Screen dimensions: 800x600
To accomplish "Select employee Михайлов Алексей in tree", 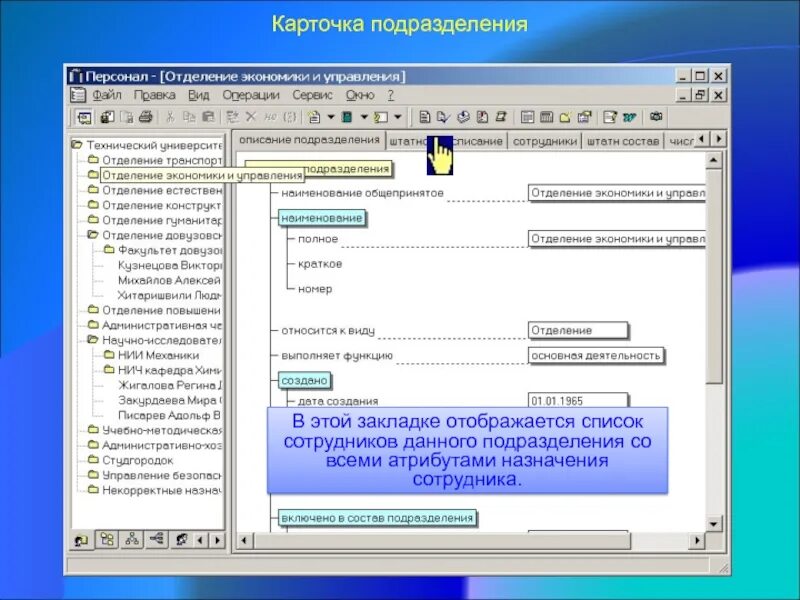I will [x=169, y=280].
